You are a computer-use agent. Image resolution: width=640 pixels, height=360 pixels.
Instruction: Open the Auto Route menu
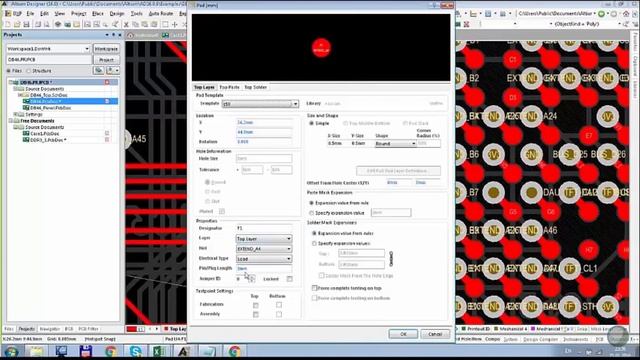click(161, 13)
